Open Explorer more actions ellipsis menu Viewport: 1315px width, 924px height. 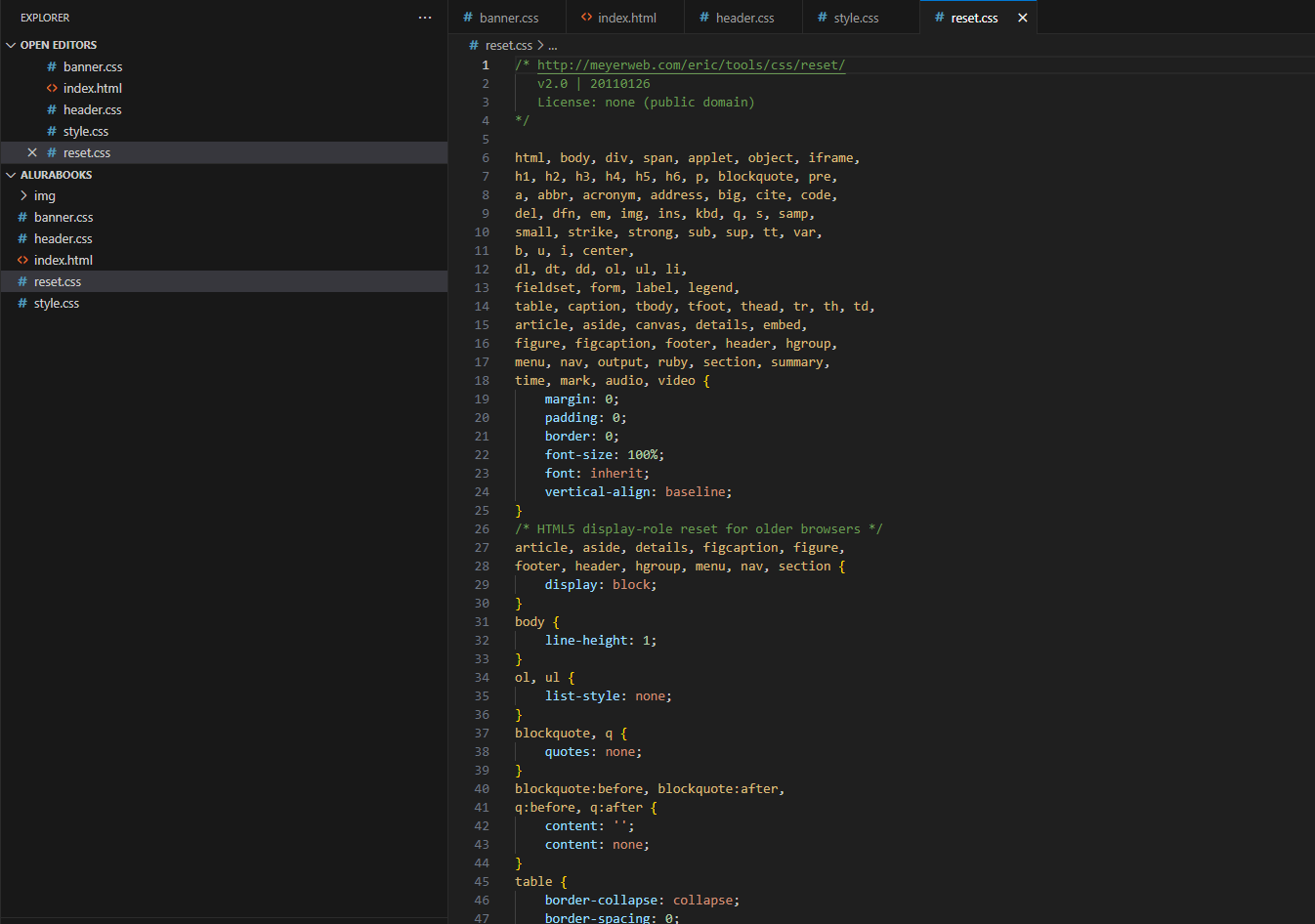425,18
